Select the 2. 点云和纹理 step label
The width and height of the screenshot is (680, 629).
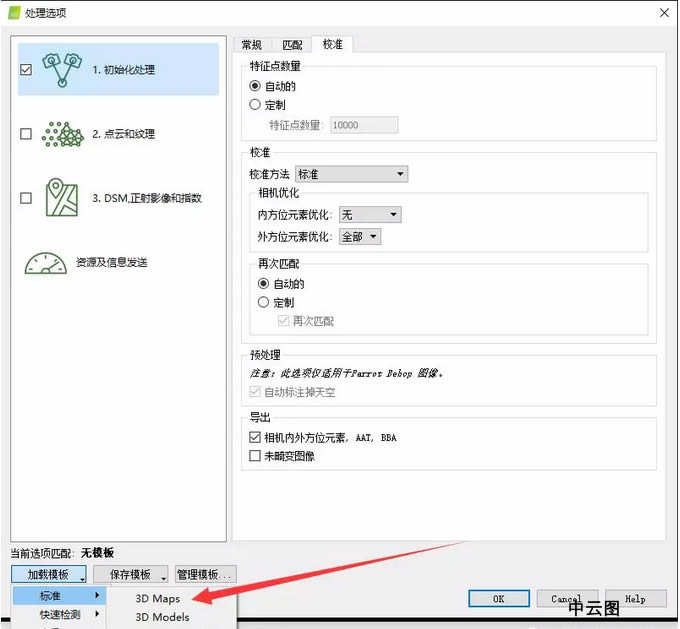tap(124, 134)
